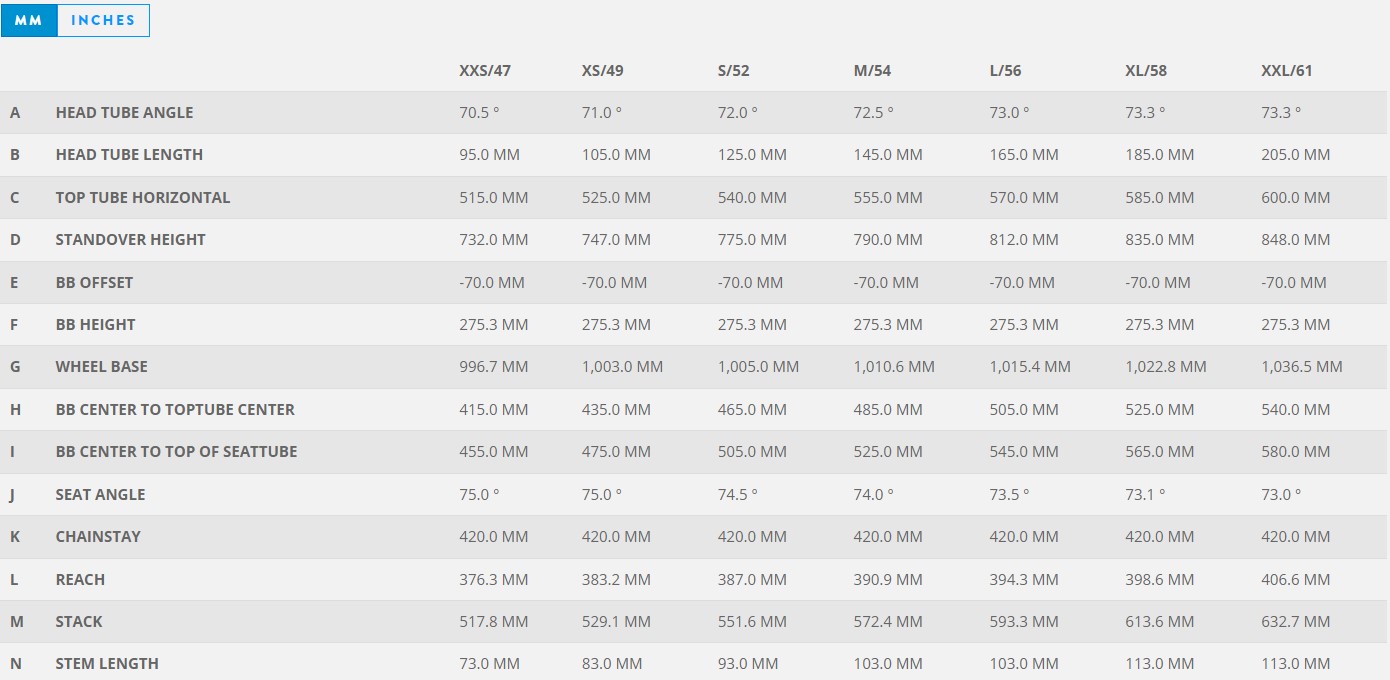1390x680 pixels.
Task: Click the SEAT ANGLE row label
Action: point(100,494)
